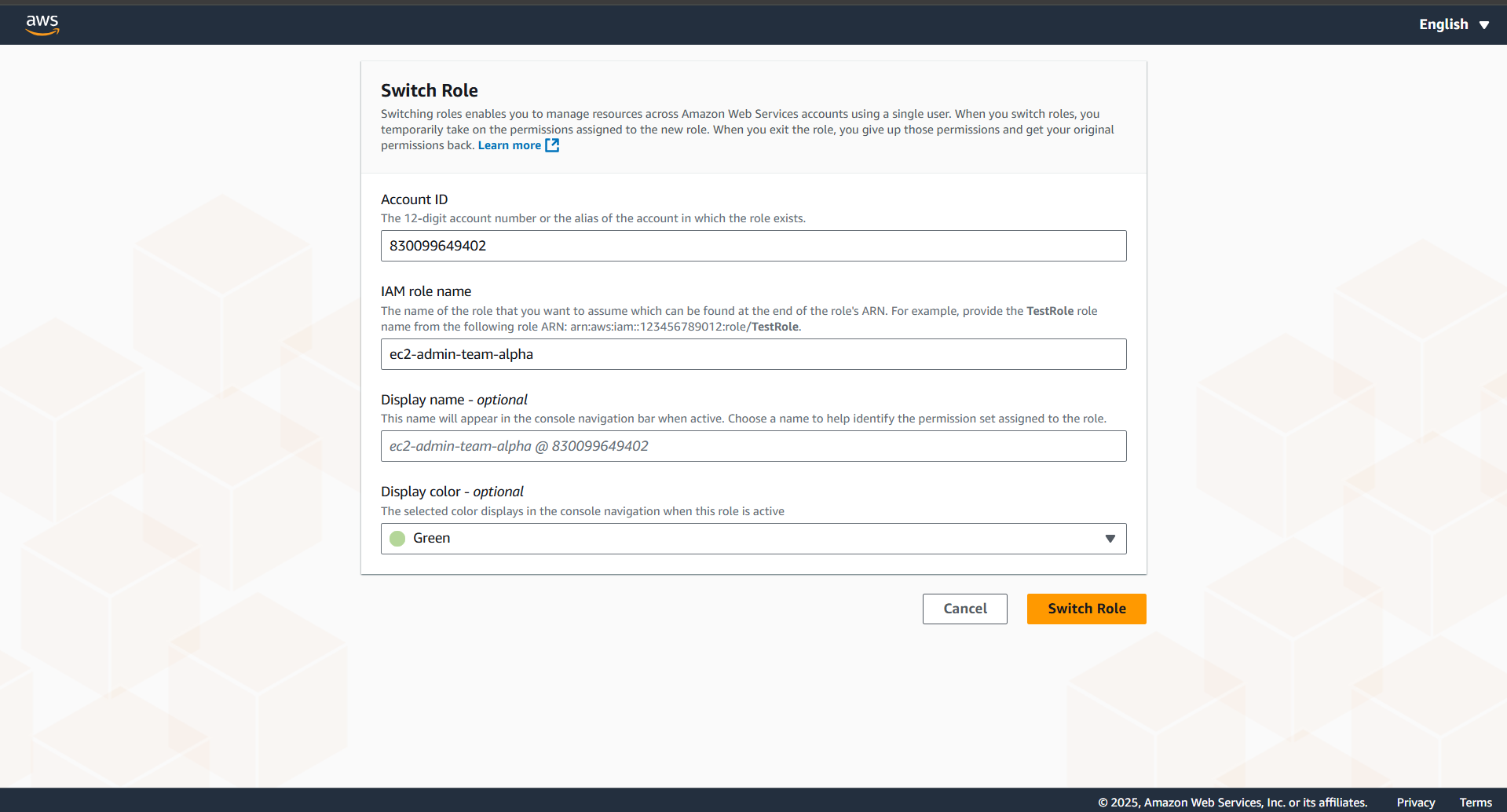
Task: Select the Display name text box
Action: (x=752, y=446)
